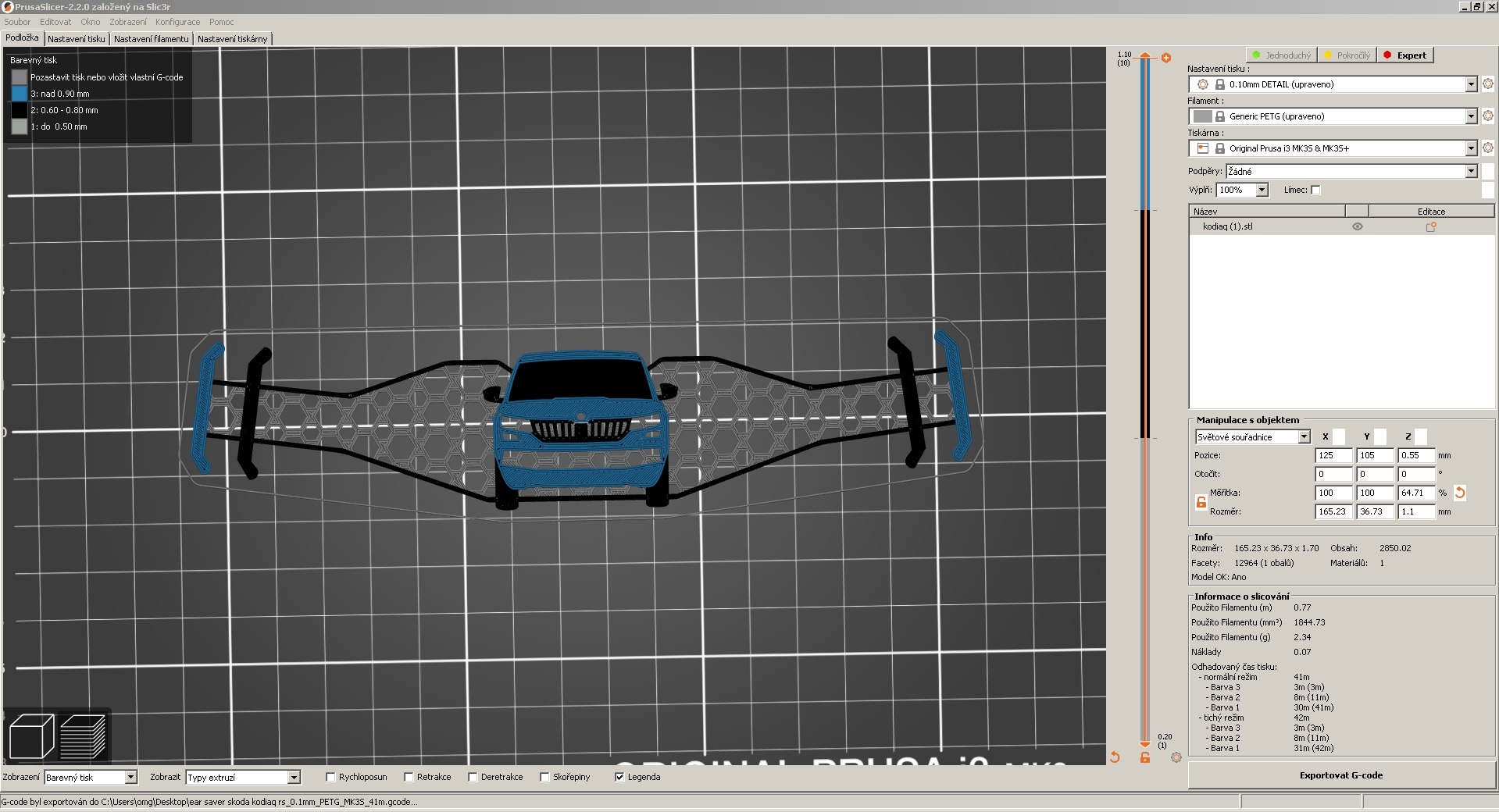The height and width of the screenshot is (812, 1499).
Task: Enable the Deretrakce checkbox
Action: (473, 777)
